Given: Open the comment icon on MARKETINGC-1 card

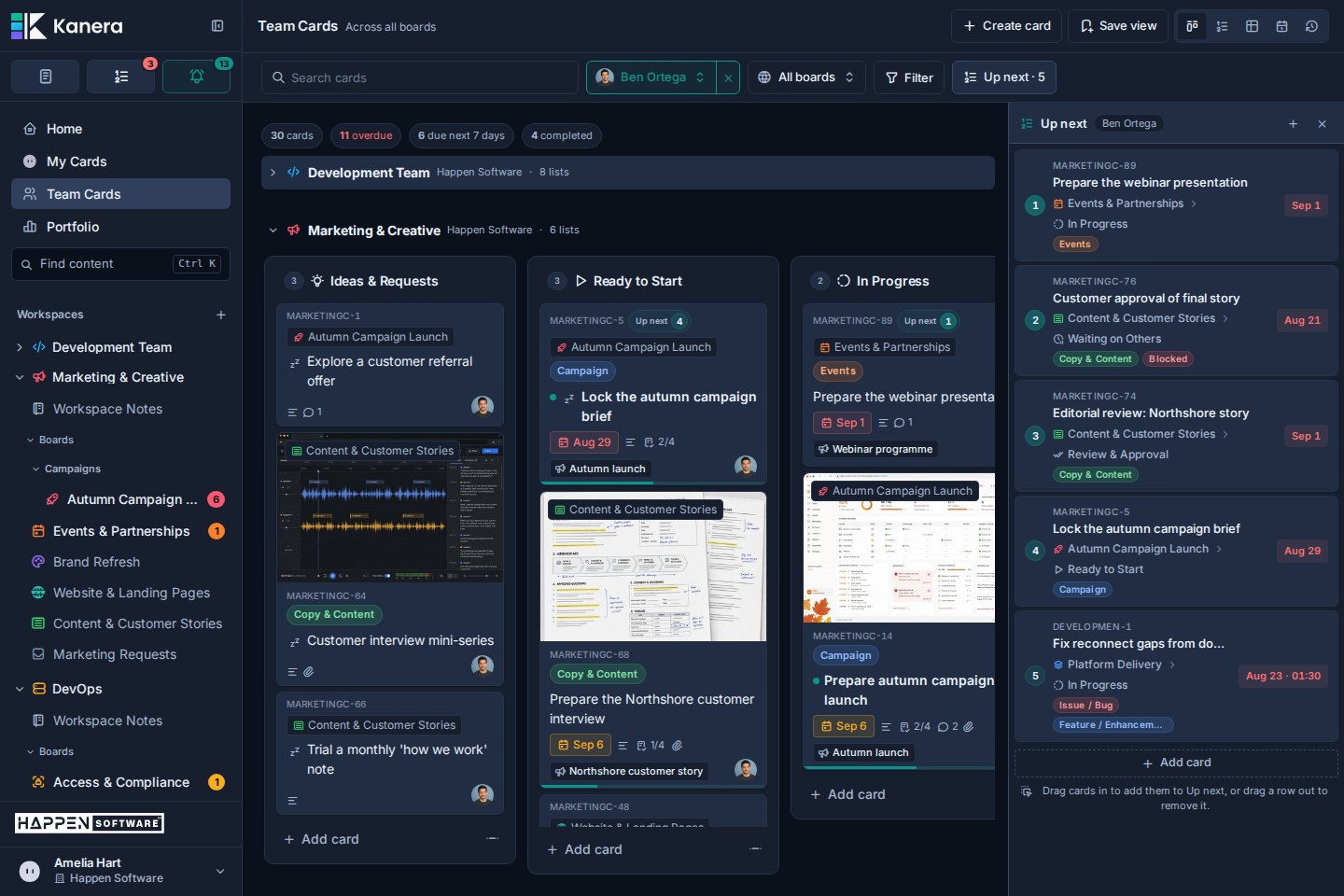Looking at the screenshot, I should click(x=313, y=412).
